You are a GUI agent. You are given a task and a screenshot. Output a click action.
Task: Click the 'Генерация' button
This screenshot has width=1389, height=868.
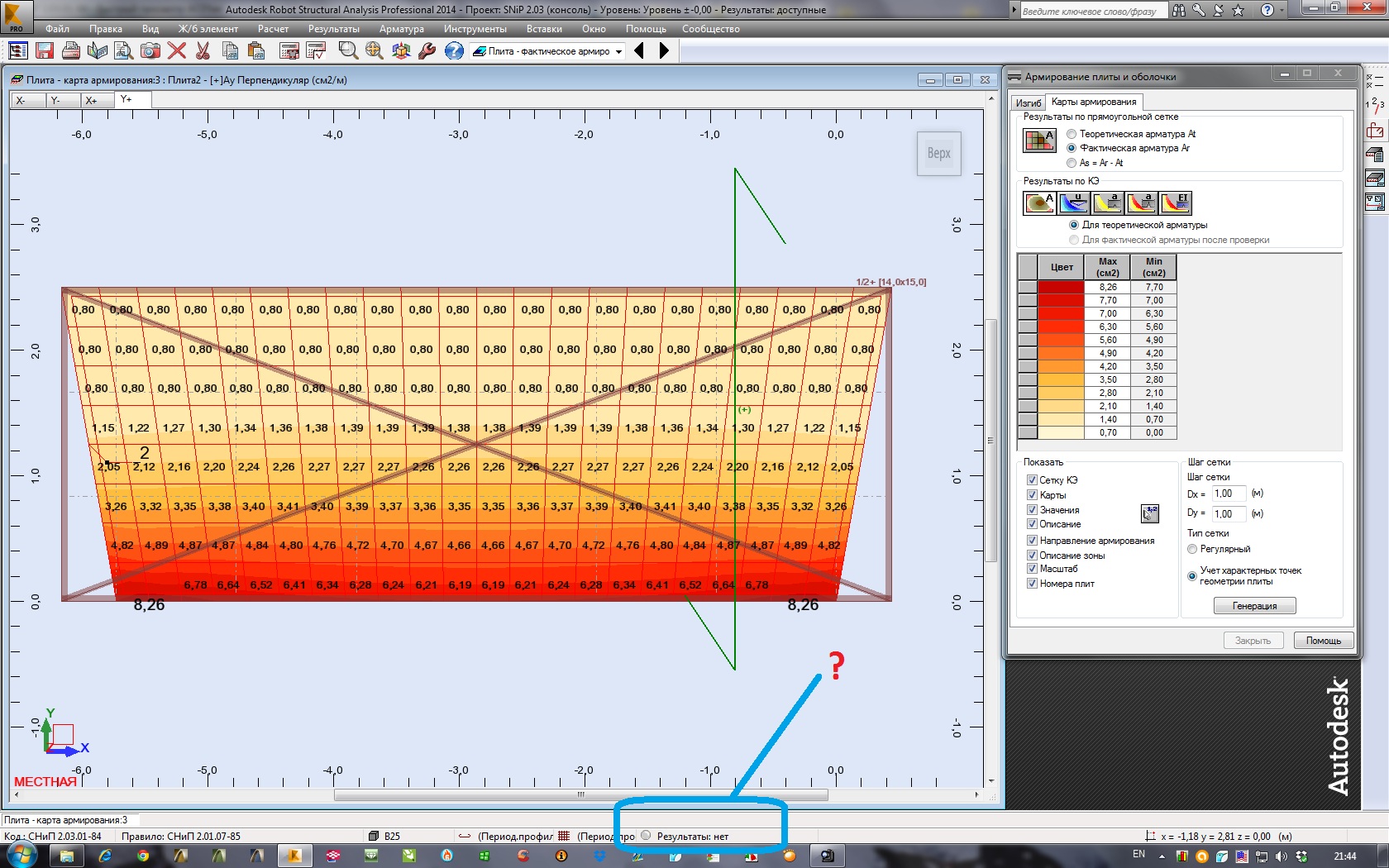tap(1254, 606)
